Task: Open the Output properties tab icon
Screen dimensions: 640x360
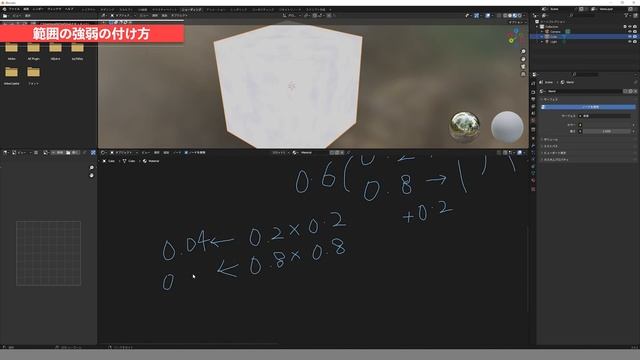Action: [x=533, y=99]
